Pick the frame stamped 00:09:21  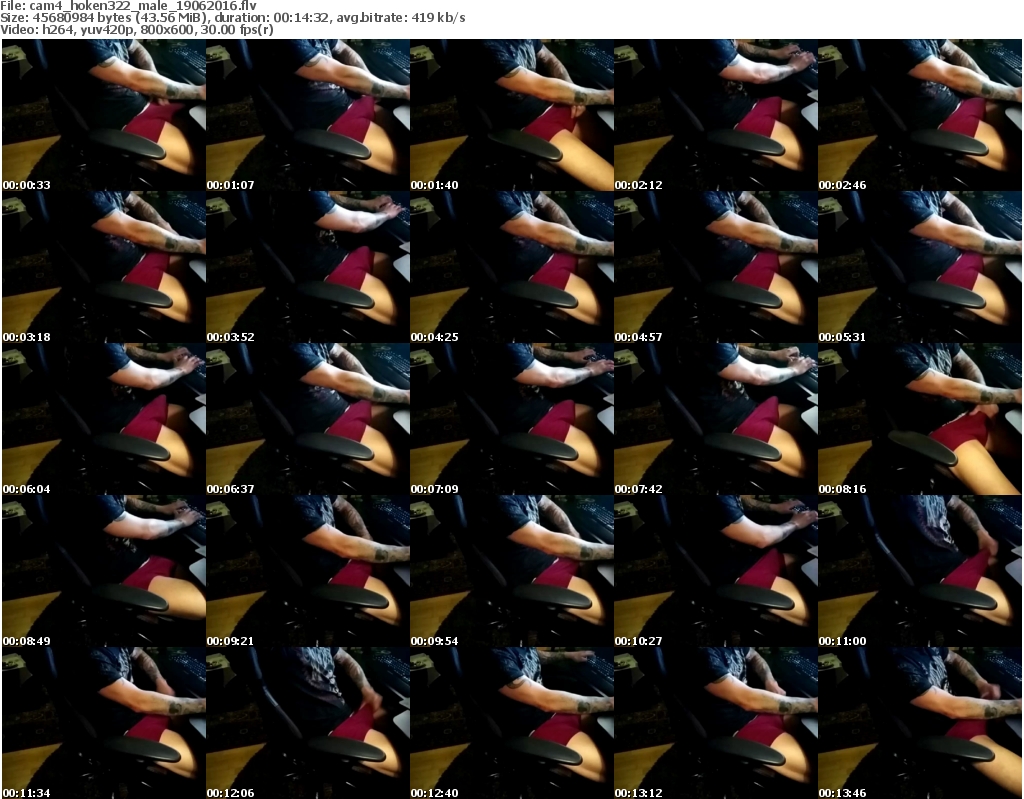(308, 571)
